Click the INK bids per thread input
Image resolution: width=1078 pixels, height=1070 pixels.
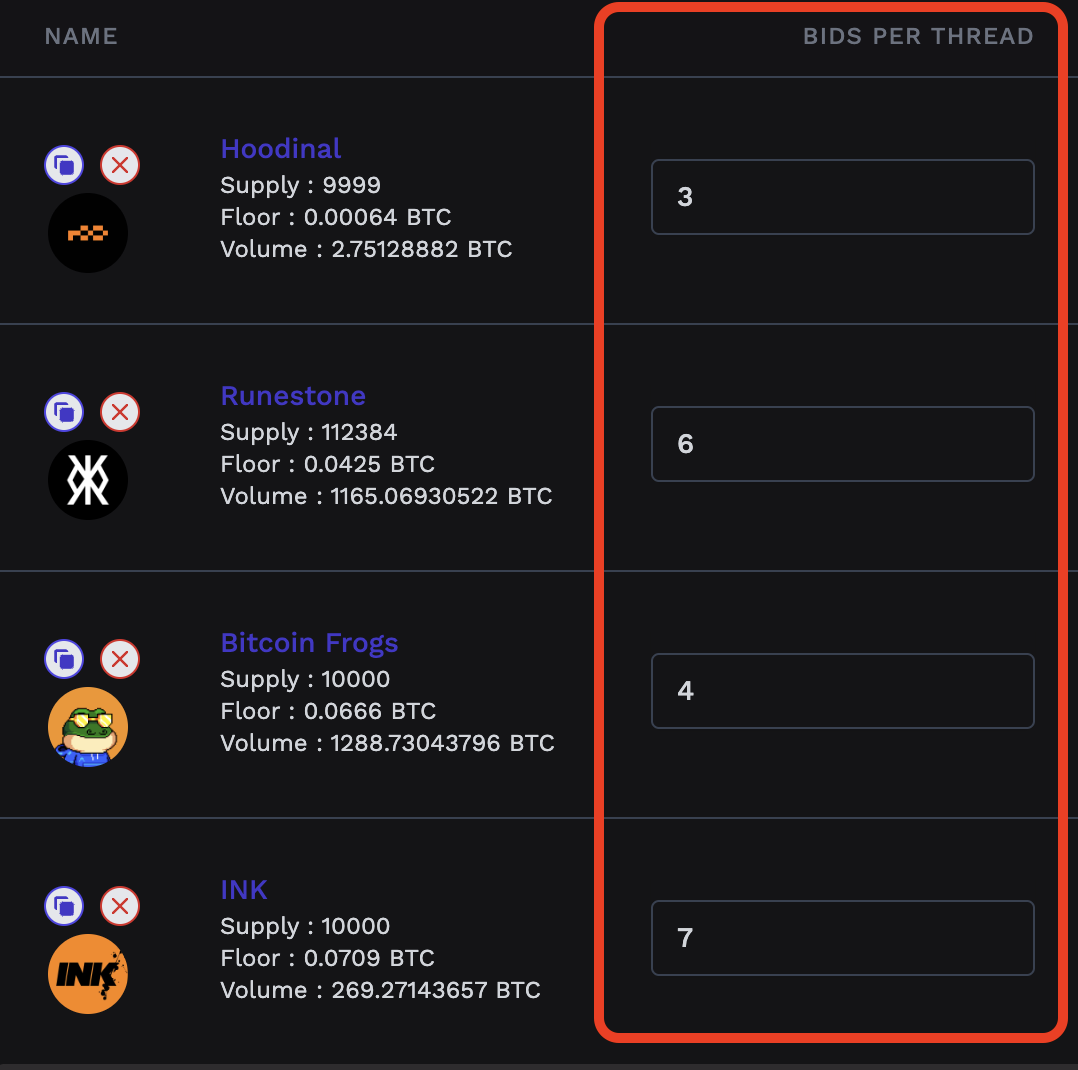click(x=842, y=938)
